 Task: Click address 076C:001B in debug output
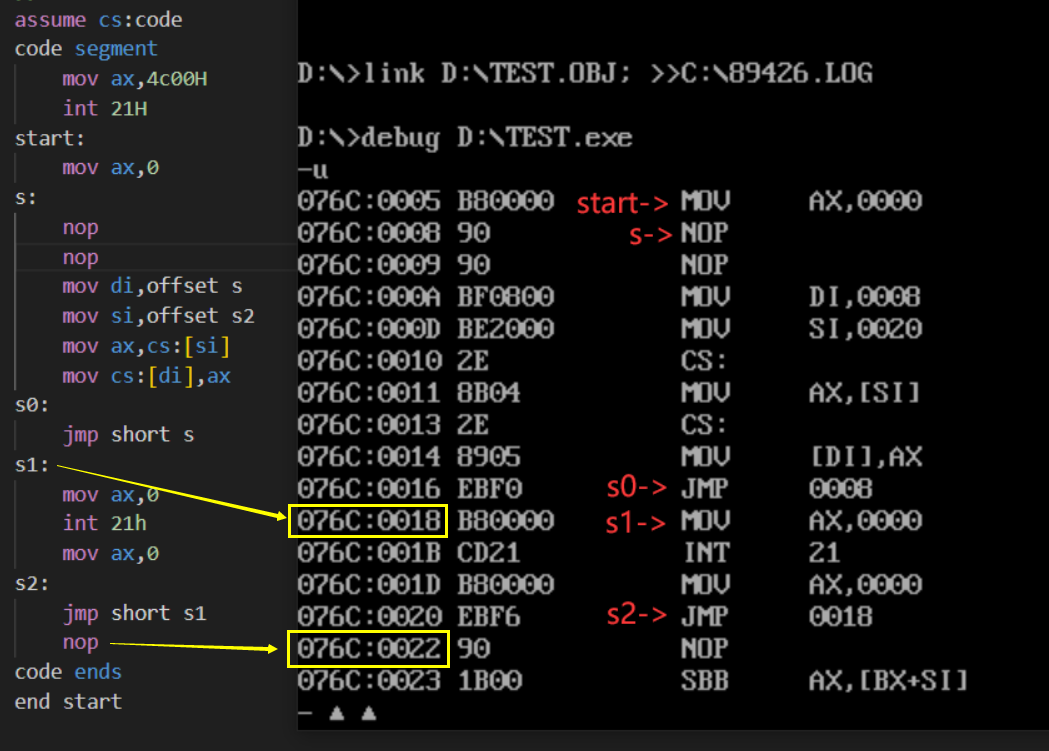[x=369, y=553]
